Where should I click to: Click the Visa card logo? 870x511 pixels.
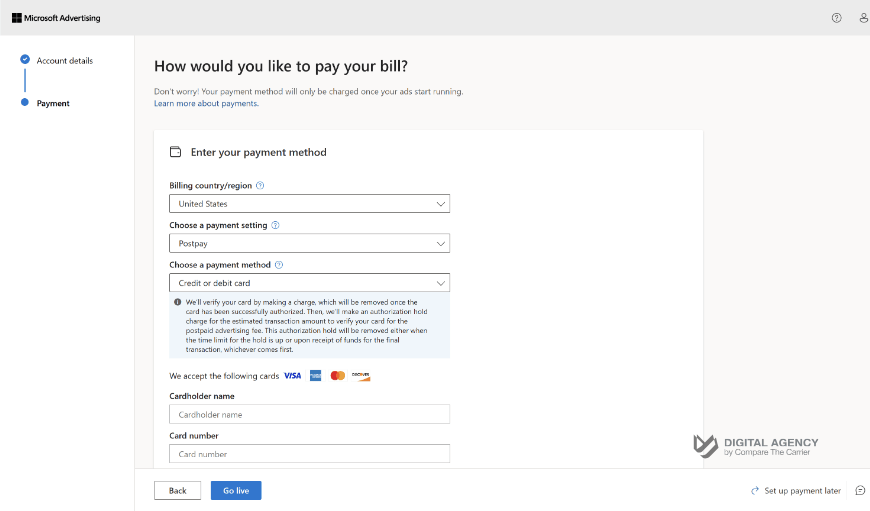pyautogui.click(x=292, y=376)
